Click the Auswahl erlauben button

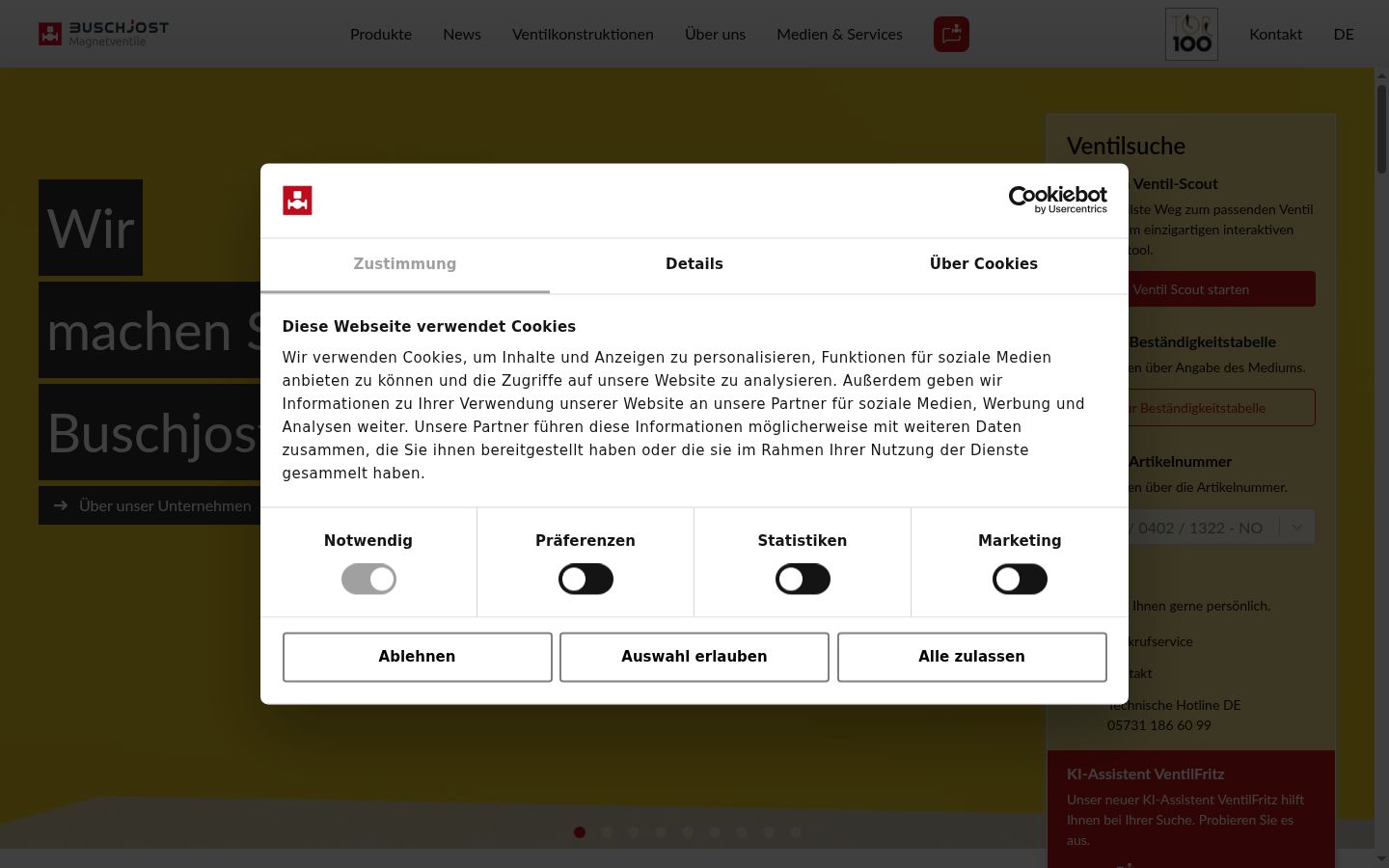point(694,657)
